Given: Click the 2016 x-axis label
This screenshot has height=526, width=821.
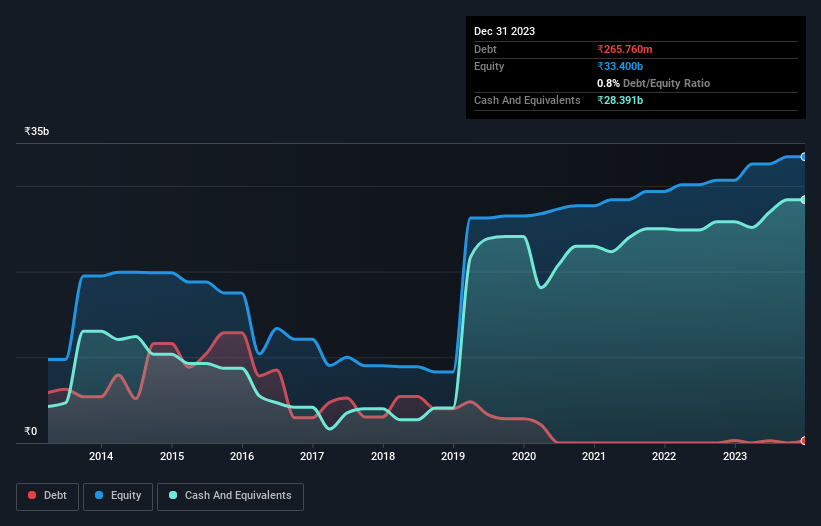Looking at the screenshot, I should (242, 456).
